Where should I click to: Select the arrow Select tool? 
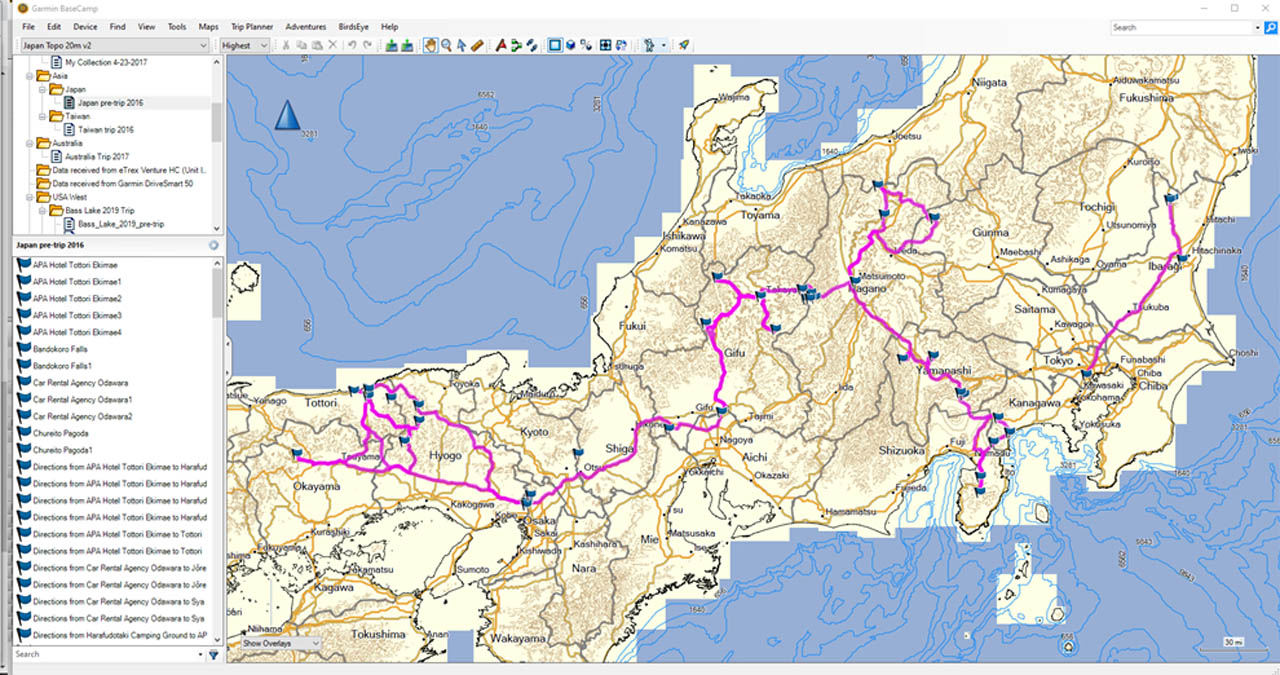(461, 45)
